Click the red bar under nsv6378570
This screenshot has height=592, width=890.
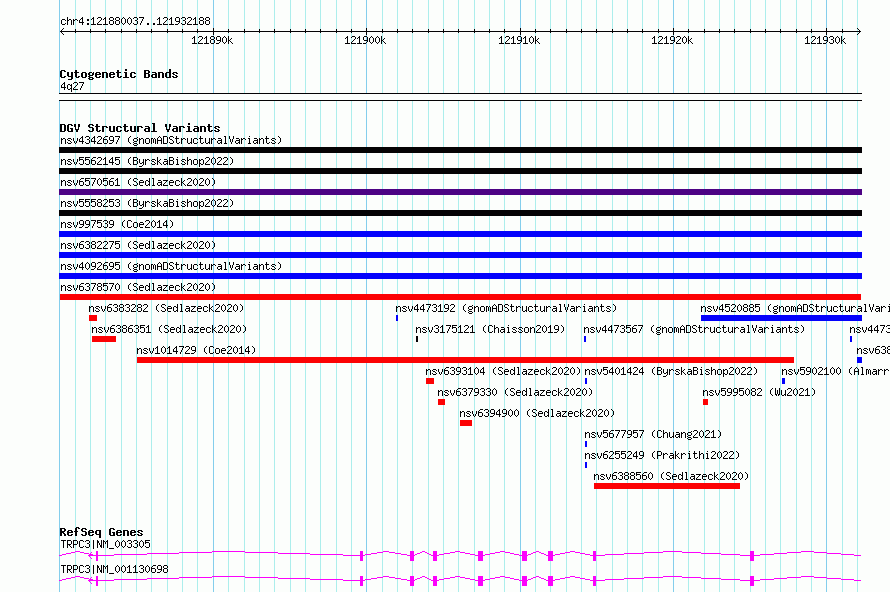pos(460,297)
